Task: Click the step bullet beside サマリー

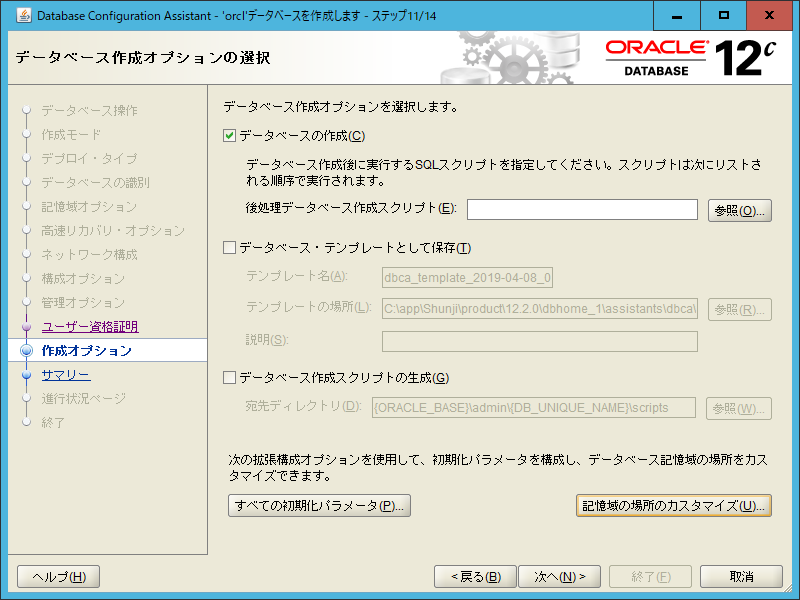Action: 27,375
